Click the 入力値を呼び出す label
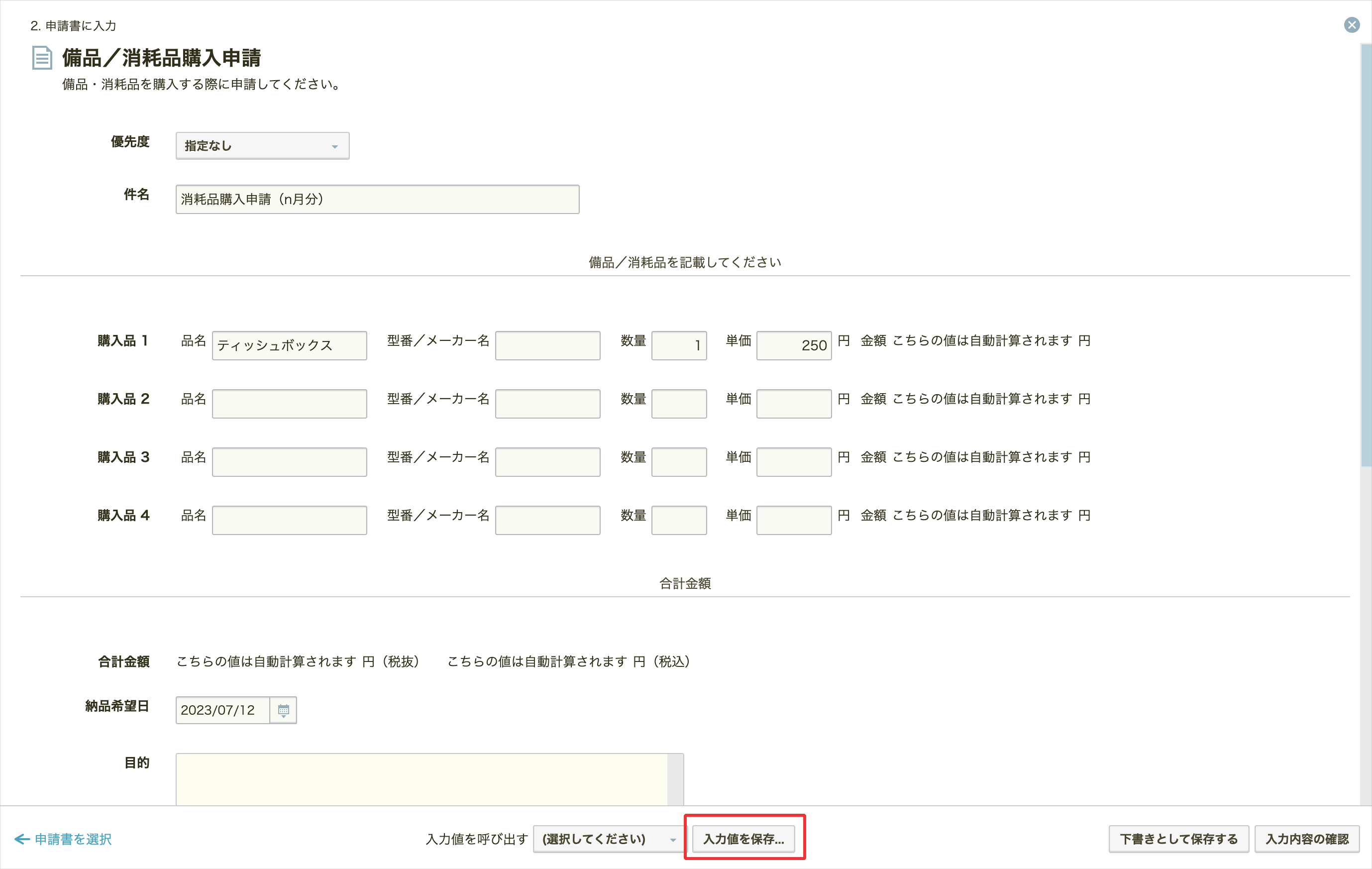This screenshot has height=869, width=1372. [477, 839]
